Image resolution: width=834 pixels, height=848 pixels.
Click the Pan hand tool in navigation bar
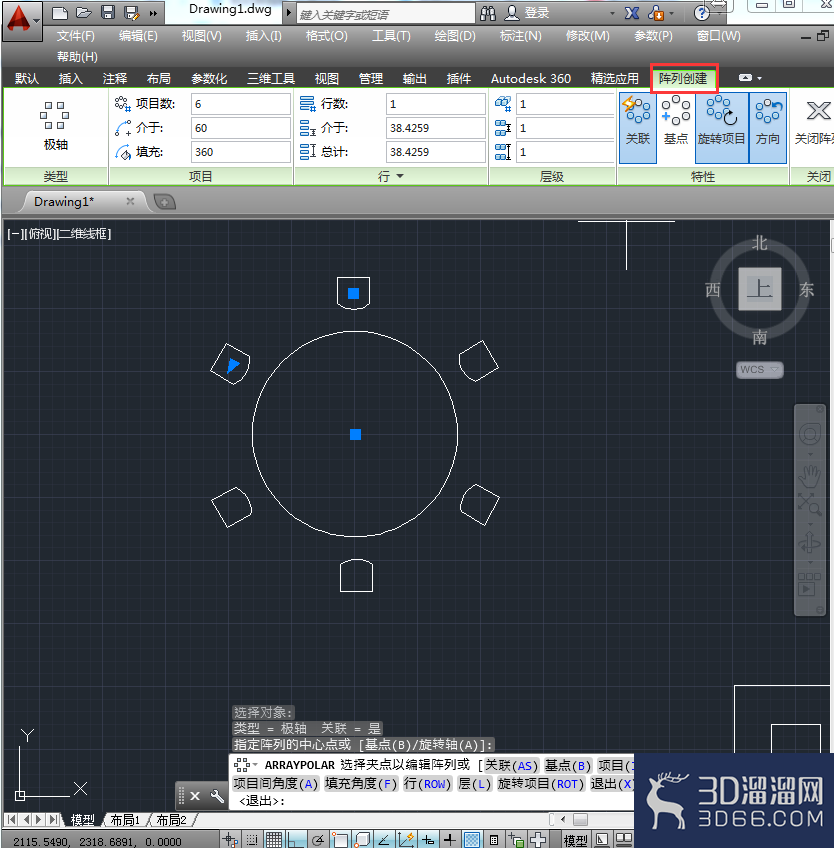(x=809, y=476)
